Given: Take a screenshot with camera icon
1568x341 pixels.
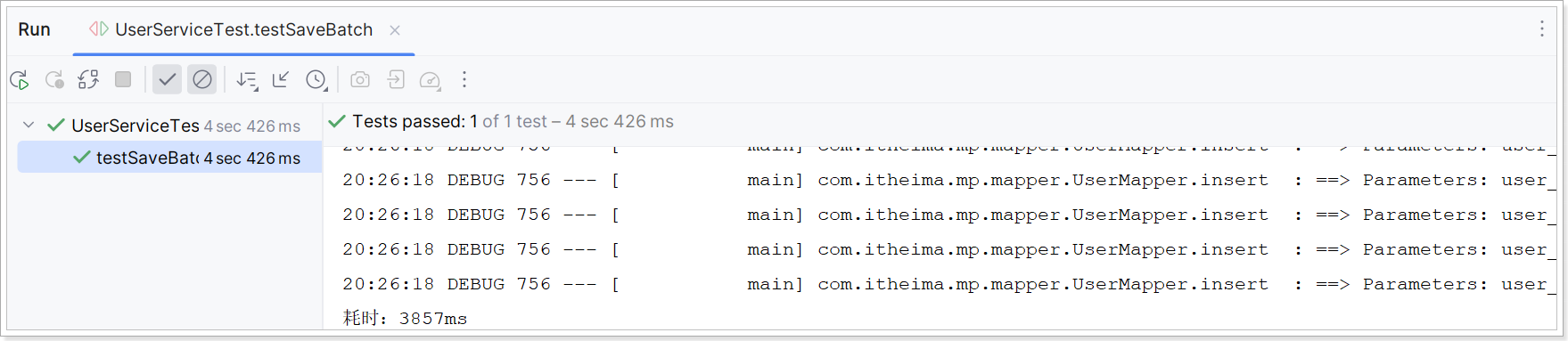Looking at the screenshot, I should [360, 79].
